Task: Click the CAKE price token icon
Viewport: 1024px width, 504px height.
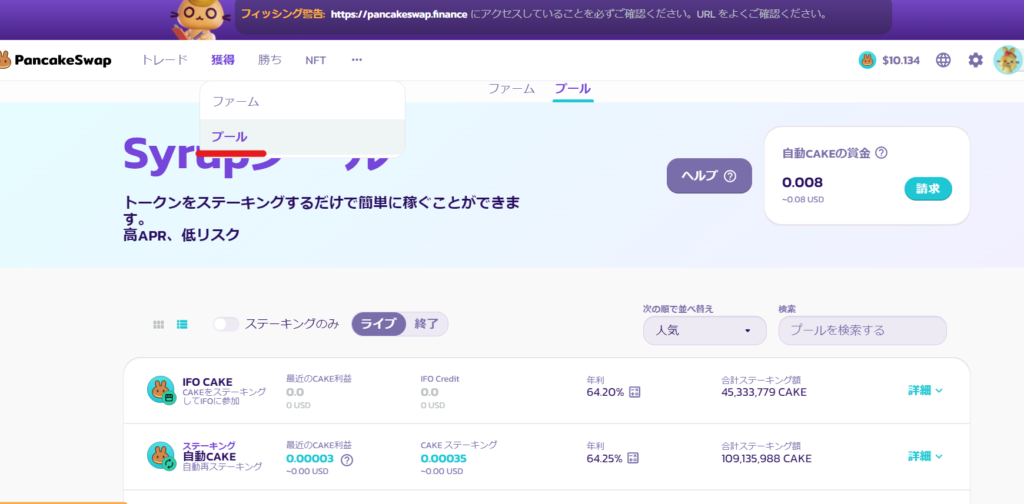Action: coord(867,61)
